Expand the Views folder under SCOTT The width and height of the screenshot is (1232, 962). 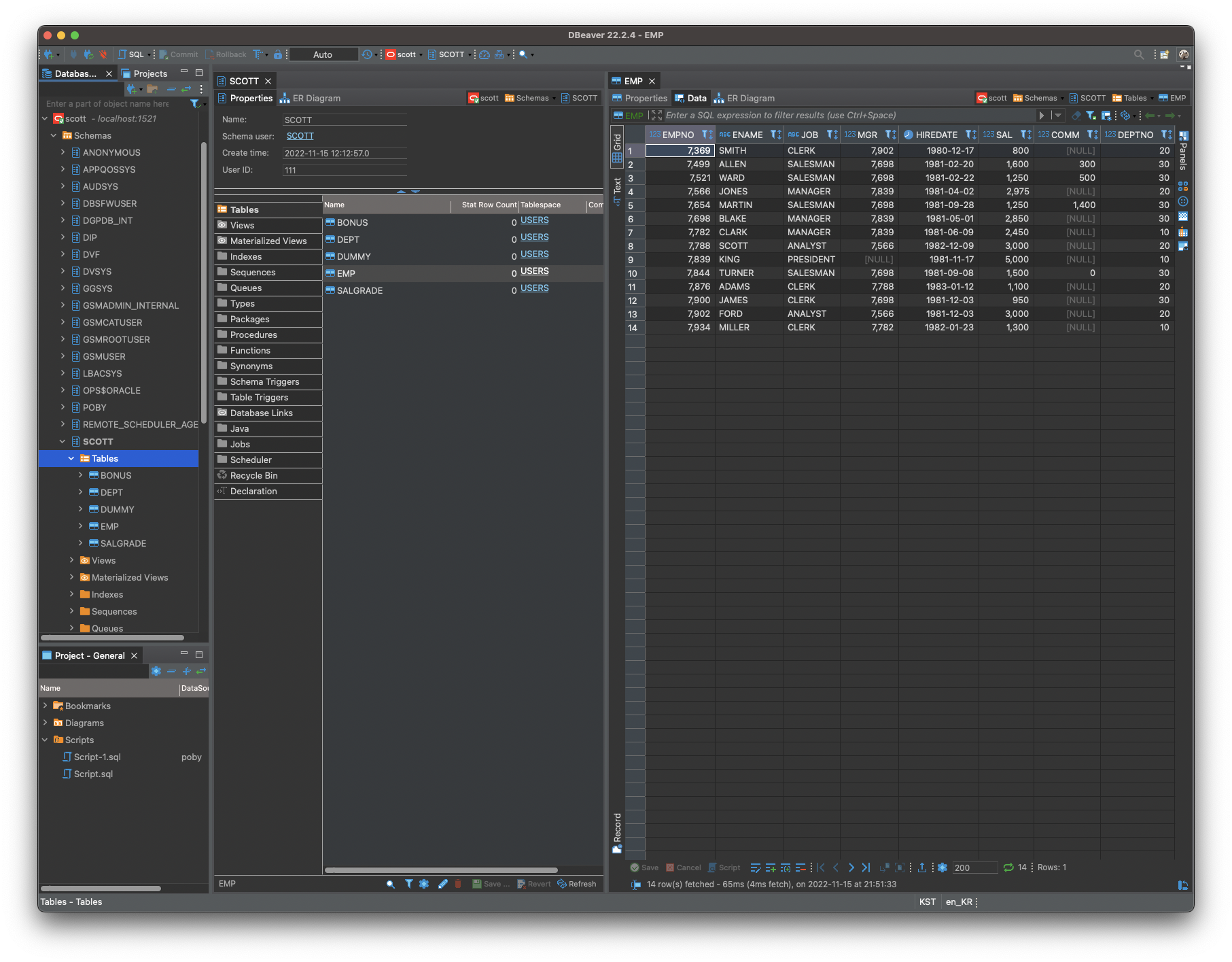click(x=71, y=560)
